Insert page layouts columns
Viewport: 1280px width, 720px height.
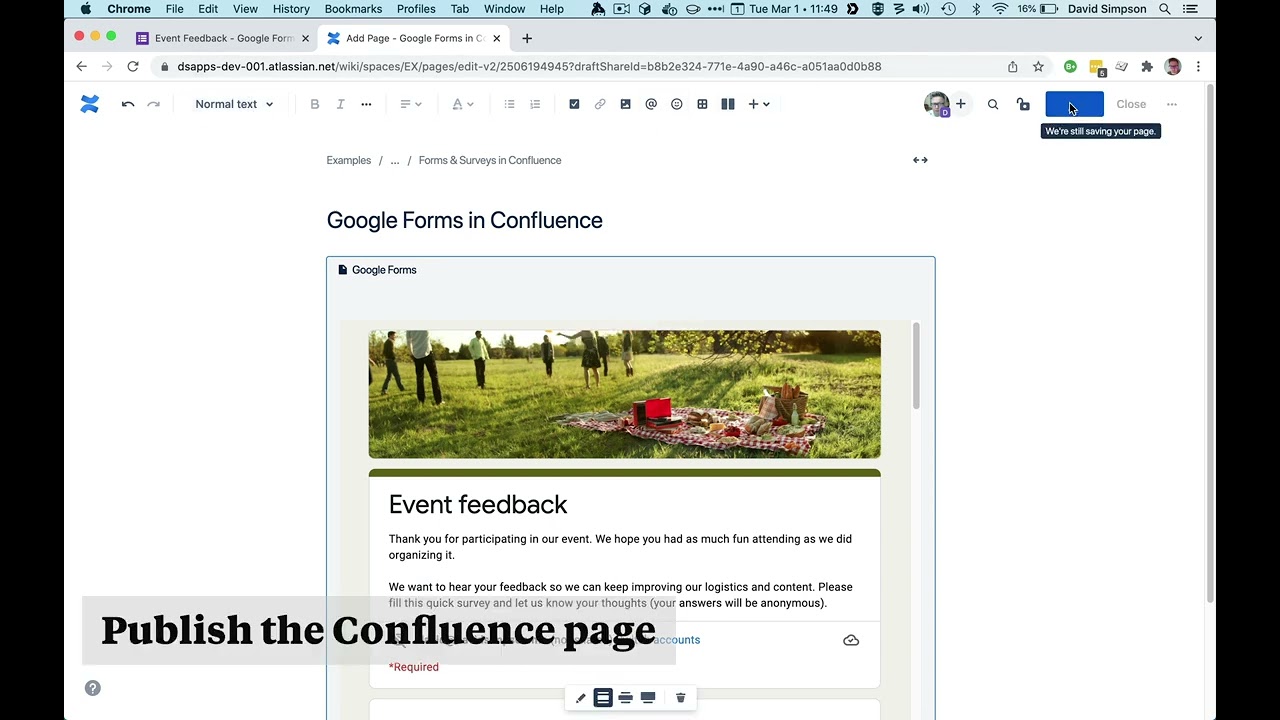(x=728, y=104)
